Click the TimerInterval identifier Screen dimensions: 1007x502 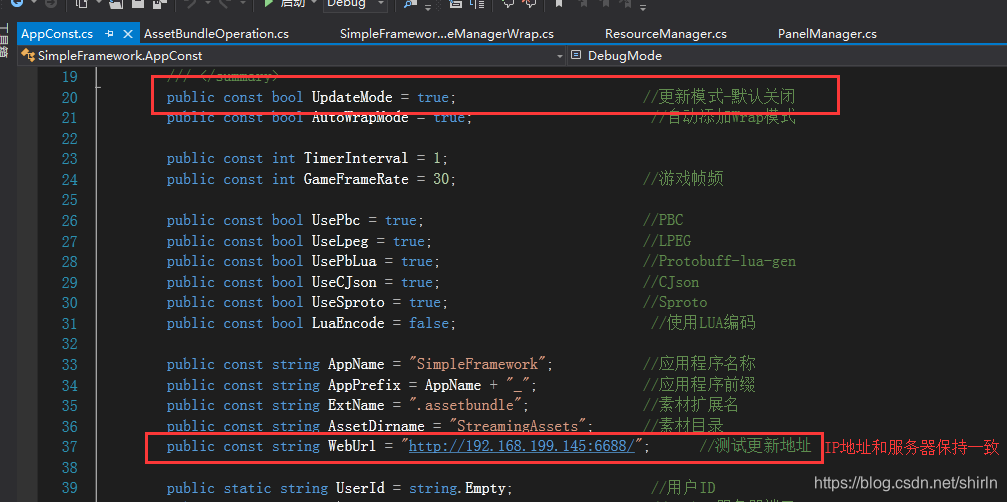click(x=356, y=159)
